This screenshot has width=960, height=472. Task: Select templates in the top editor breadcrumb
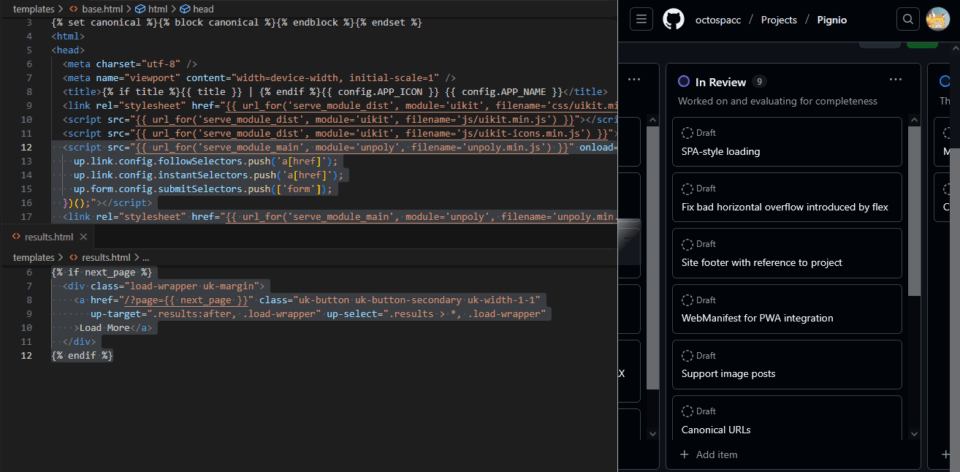(x=34, y=9)
